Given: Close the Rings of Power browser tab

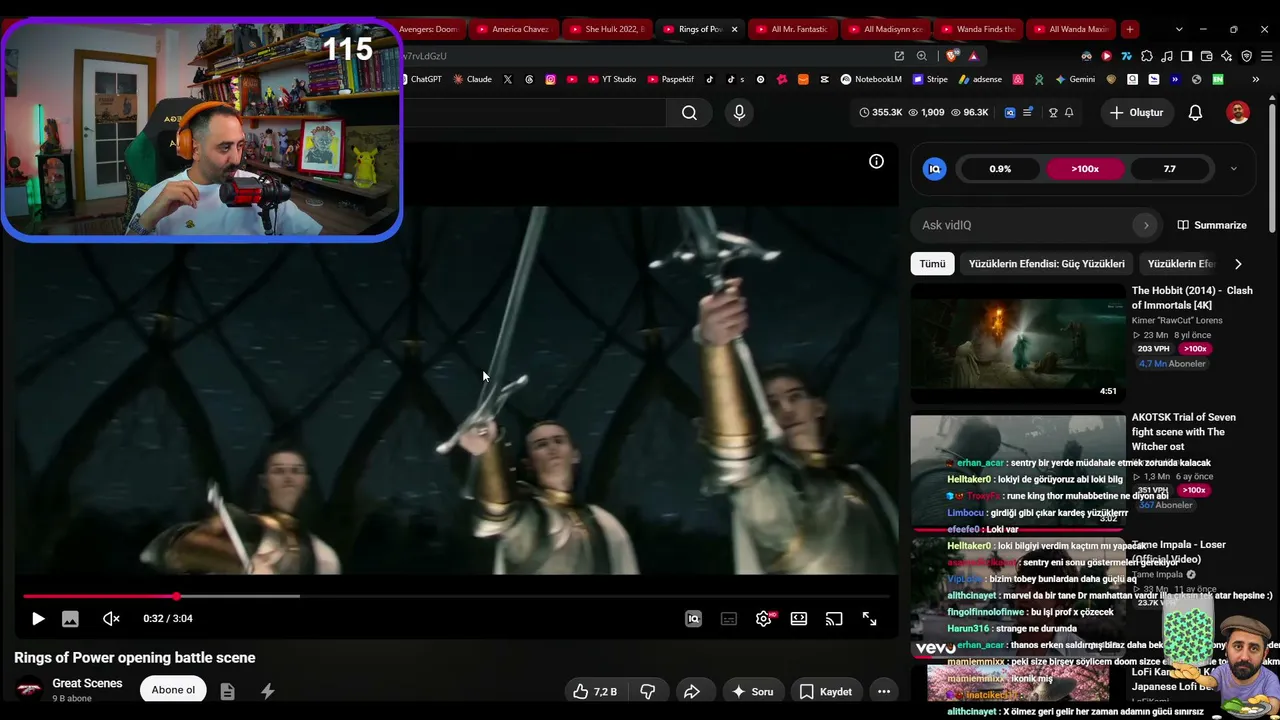Looking at the screenshot, I should pyautogui.click(x=734, y=29).
